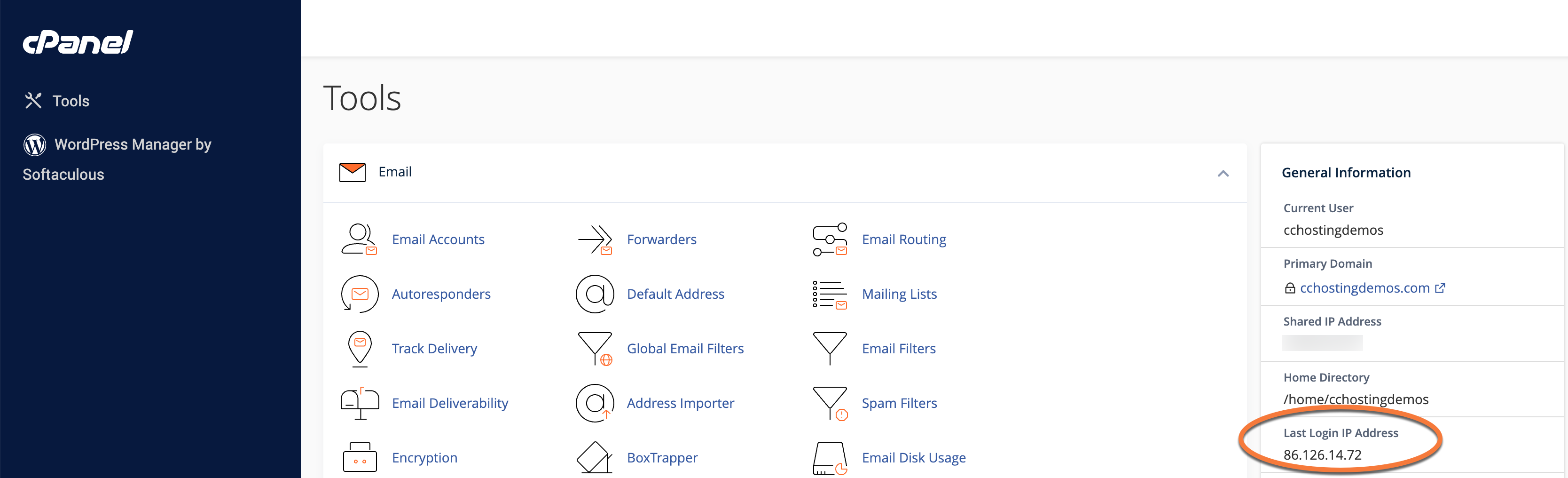Open the Email Deliverability mailbox icon
Screen dimensions: 1568x478
[359, 403]
